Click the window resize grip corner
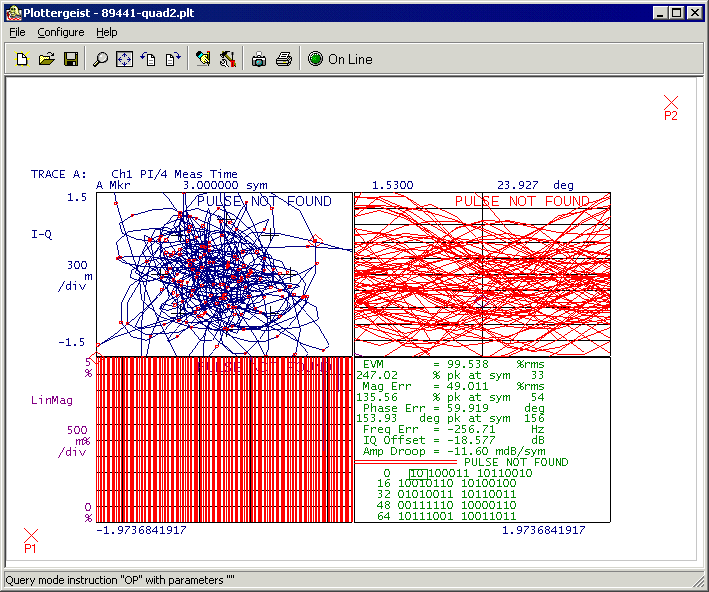 tap(699, 582)
